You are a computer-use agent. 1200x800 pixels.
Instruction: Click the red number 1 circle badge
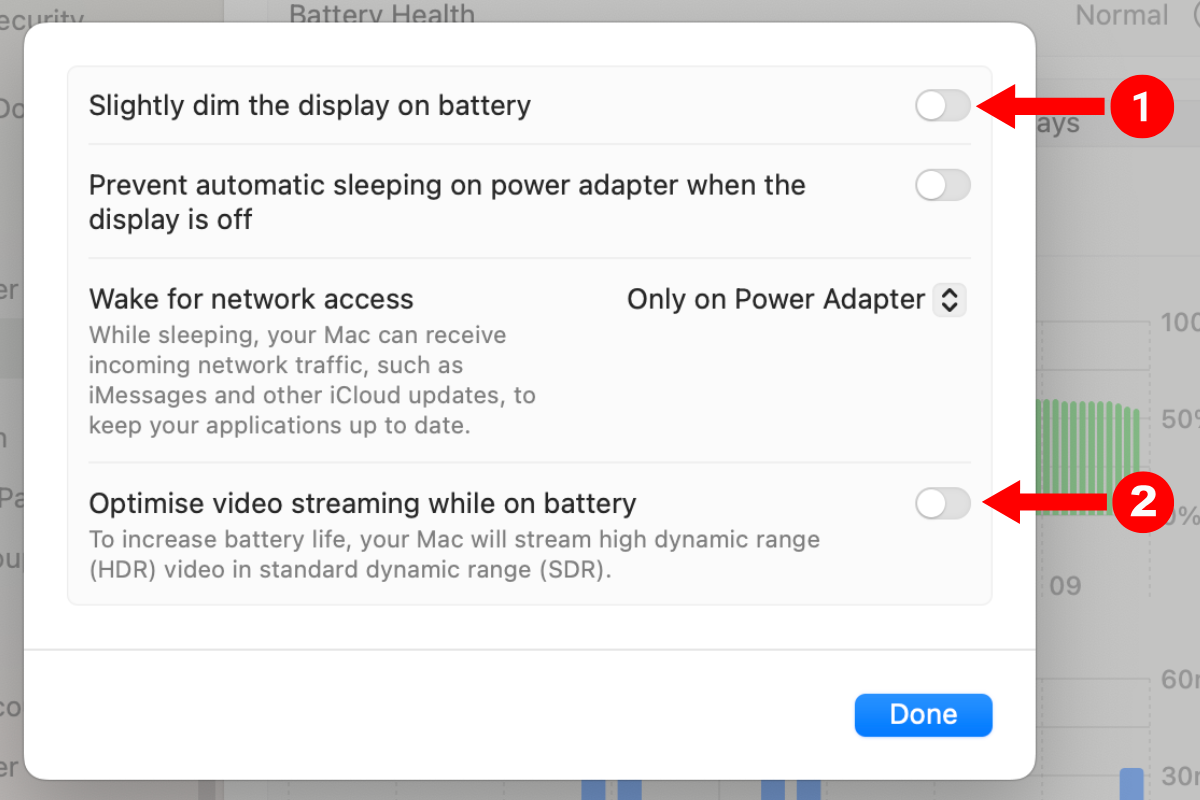pyautogui.click(x=1141, y=107)
